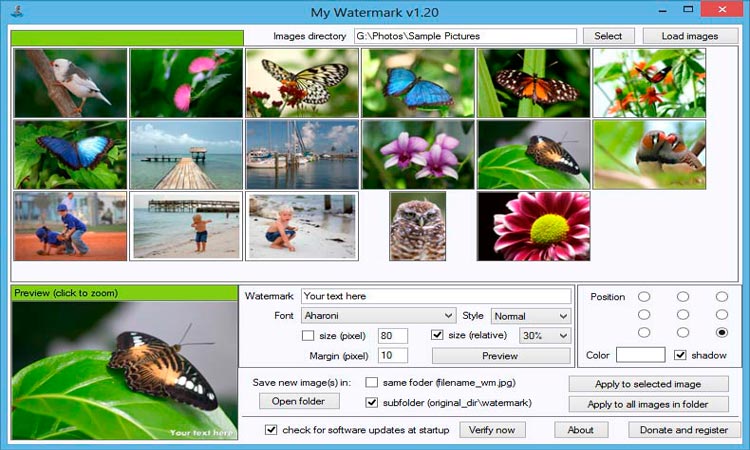Enable the size (pixel) checkbox
The image size is (750, 450).
point(308,336)
